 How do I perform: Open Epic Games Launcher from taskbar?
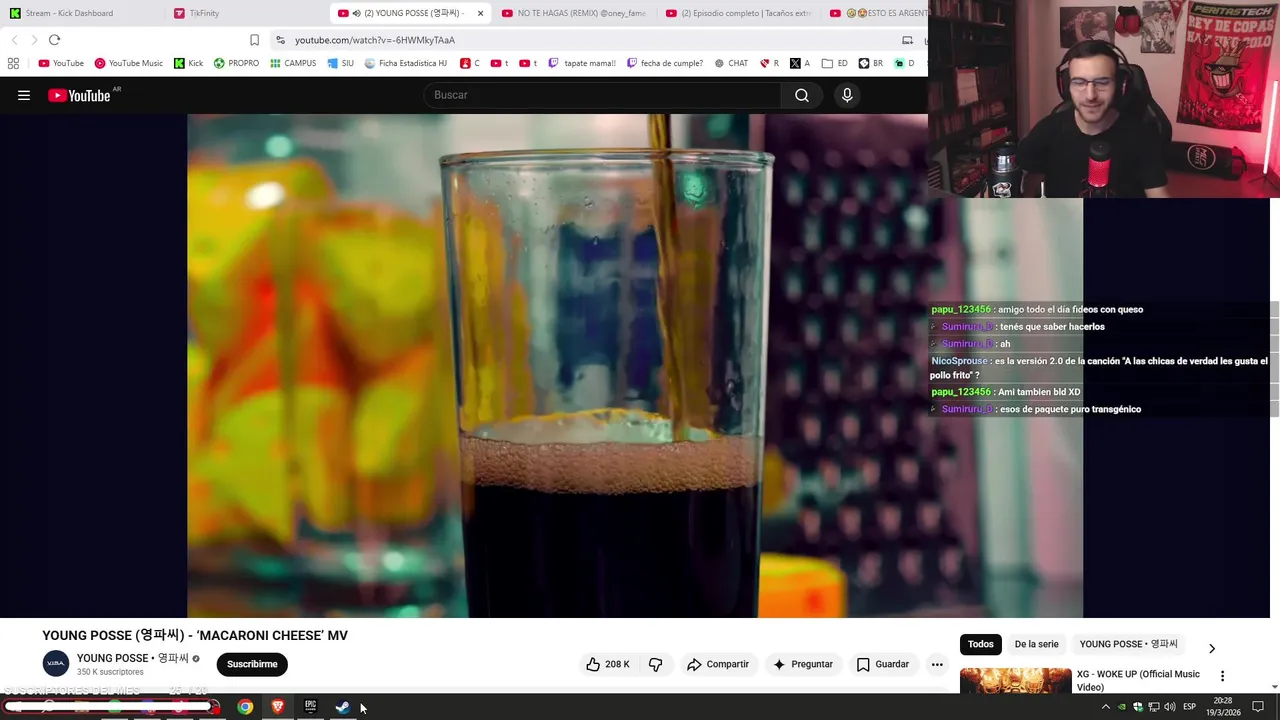tap(311, 707)
